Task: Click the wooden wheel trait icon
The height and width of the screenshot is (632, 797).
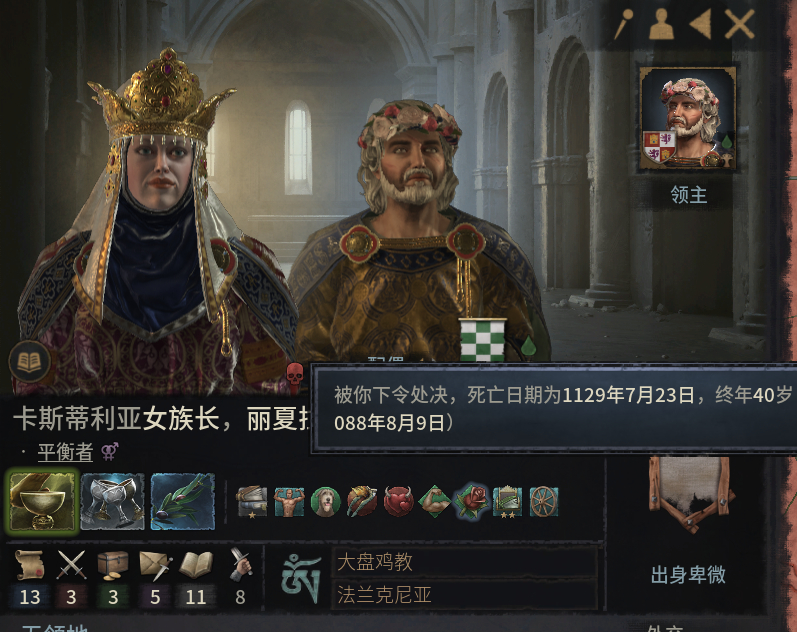Action: tap(544, 502)
